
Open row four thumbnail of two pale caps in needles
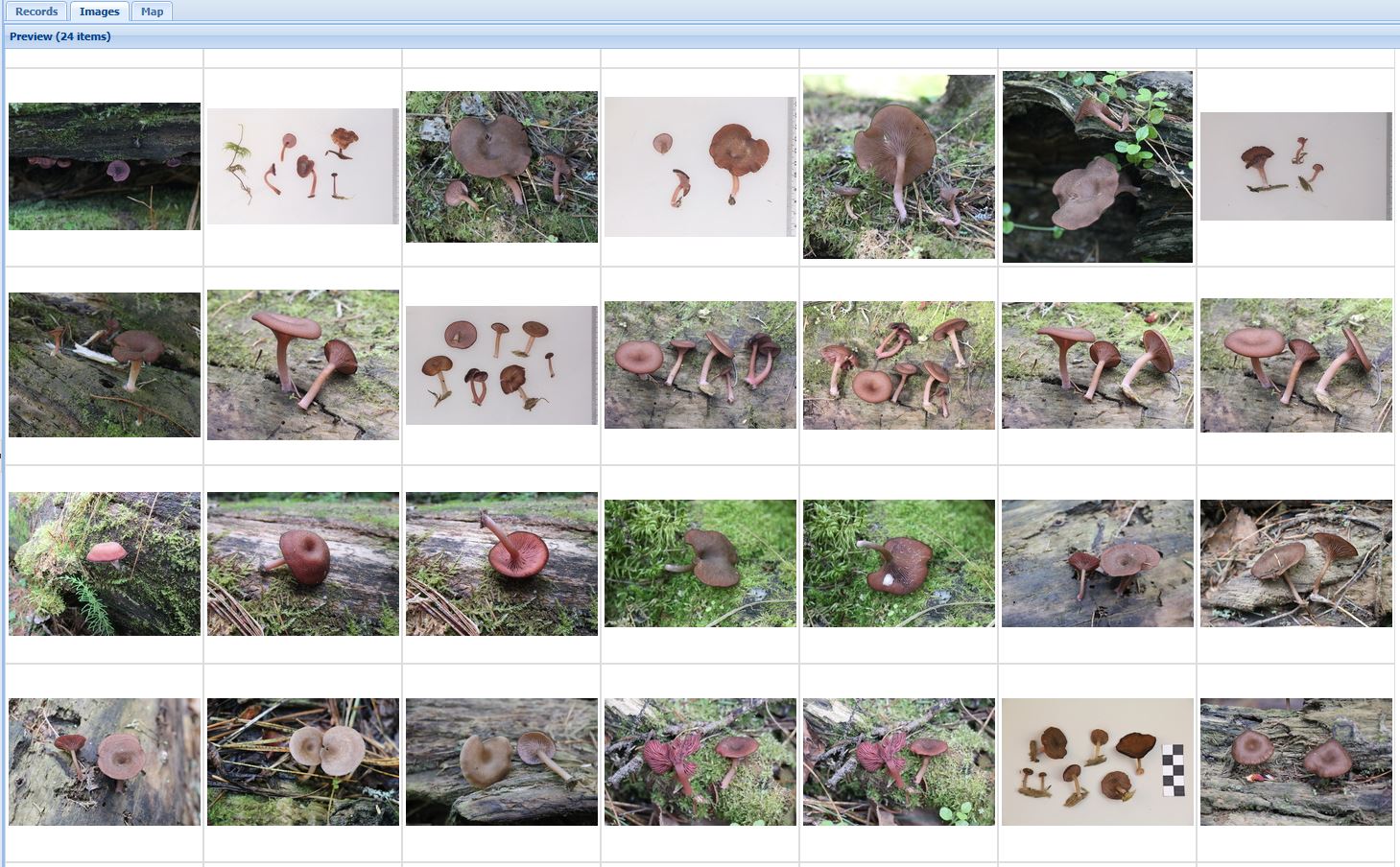tap(303, 762)
